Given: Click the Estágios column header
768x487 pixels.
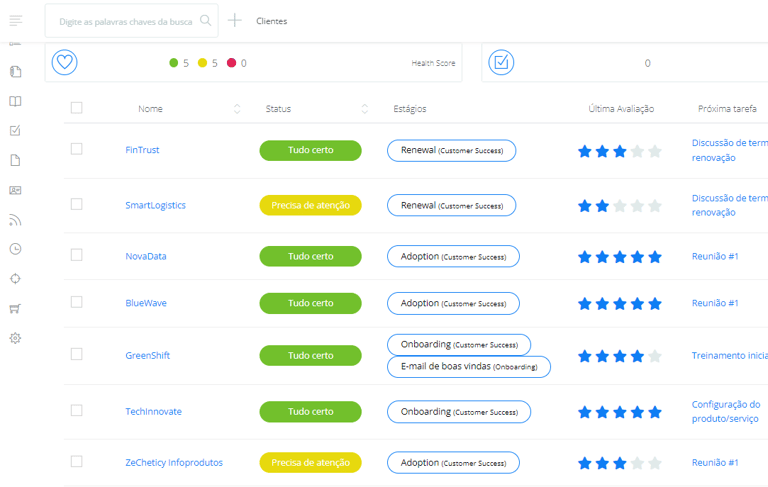Looking at the screenshot, I should [x=409, y=109].
